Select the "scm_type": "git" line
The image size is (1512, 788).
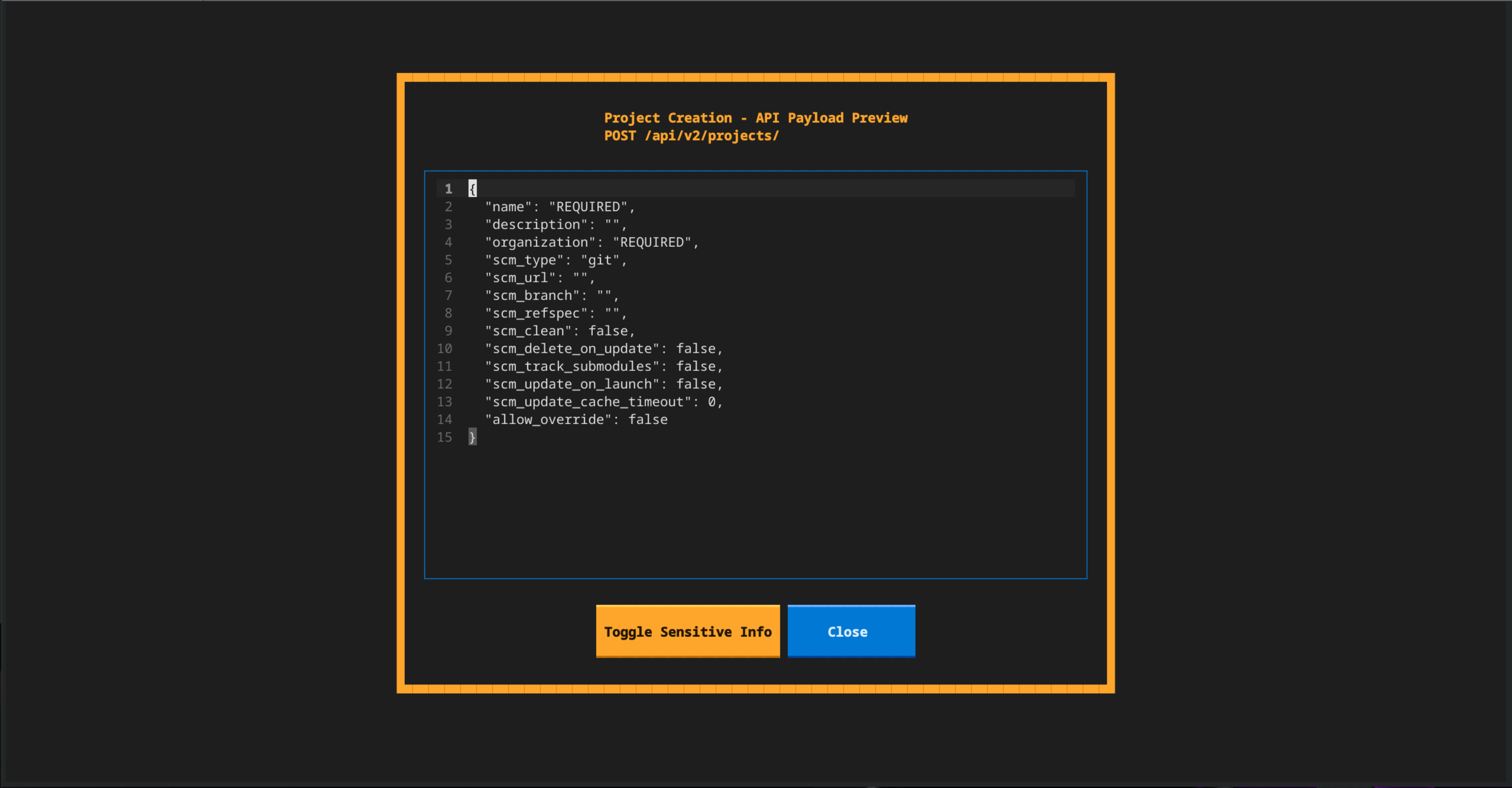556,260
